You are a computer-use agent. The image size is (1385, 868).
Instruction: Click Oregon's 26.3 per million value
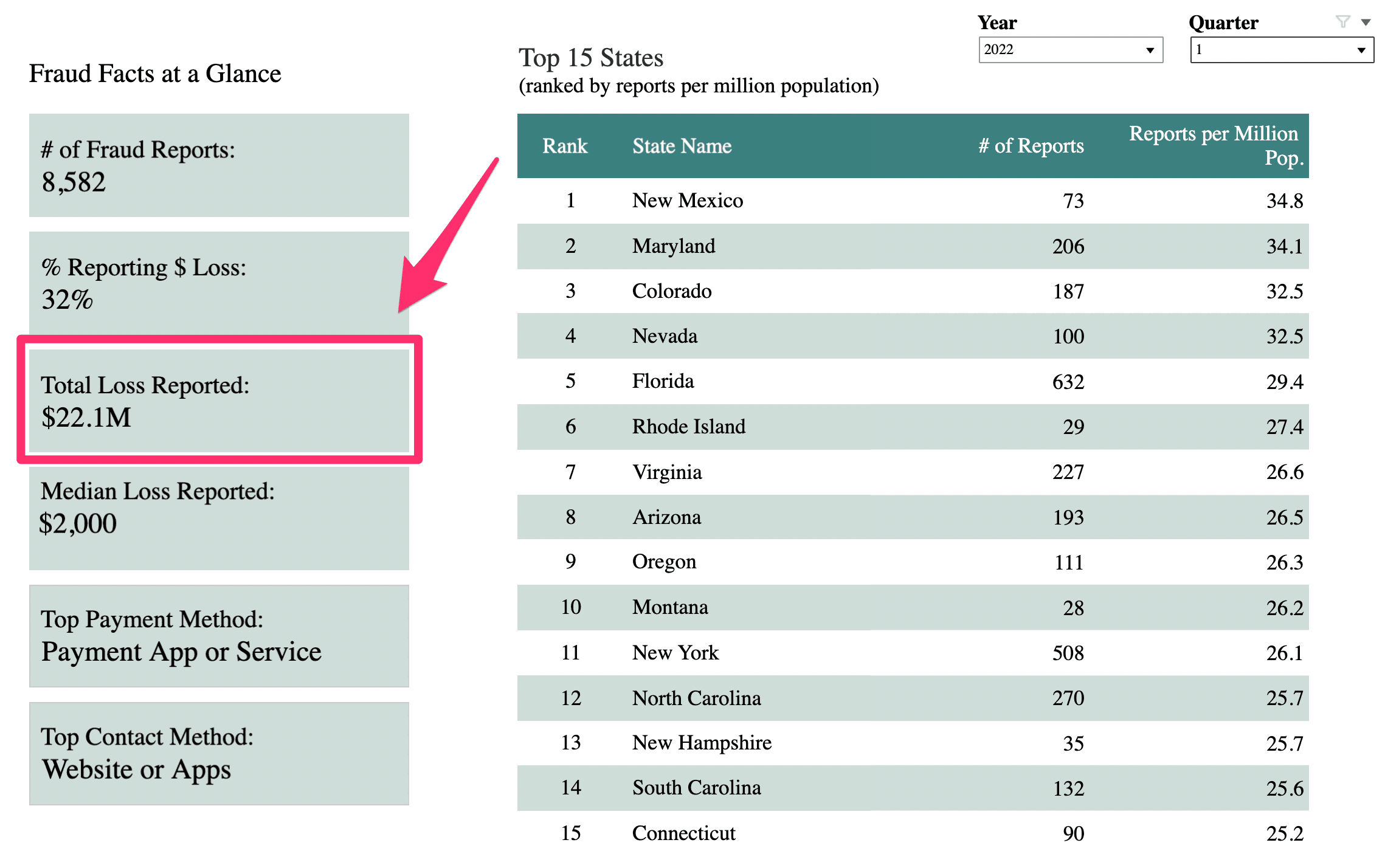point(1285,563)
